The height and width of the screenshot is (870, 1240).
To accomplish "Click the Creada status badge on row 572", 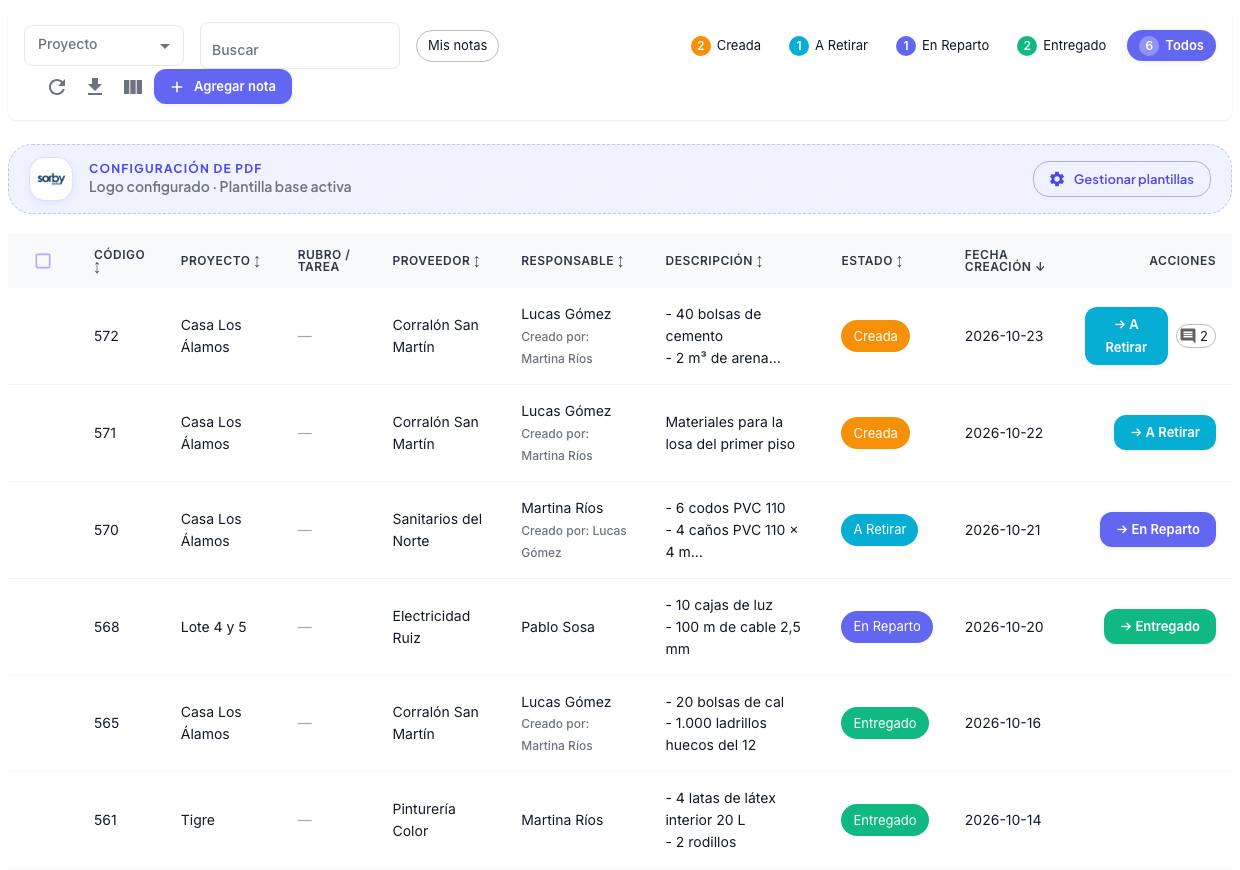I will click(x=875, y=336).
